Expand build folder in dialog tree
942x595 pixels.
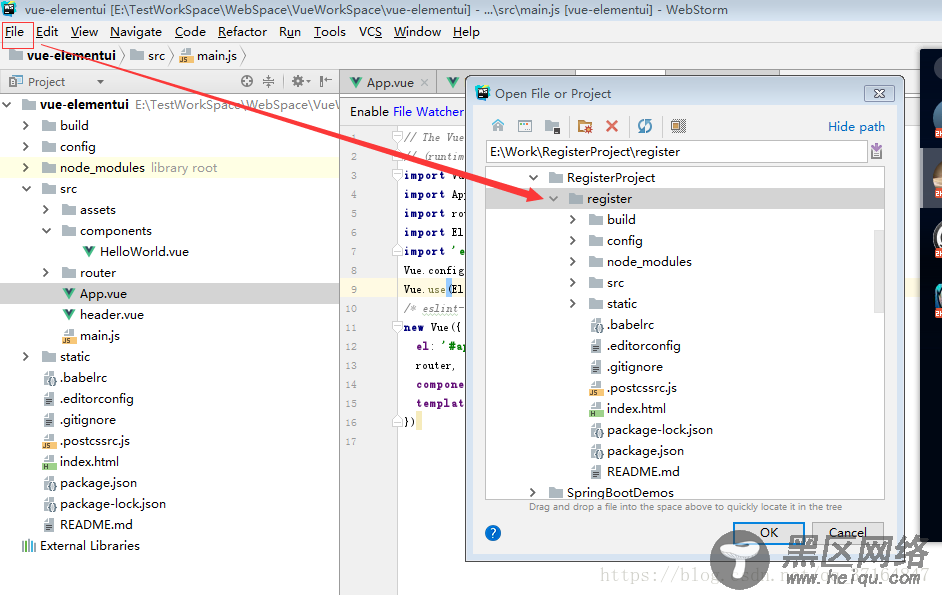click(x=573, y=220)
